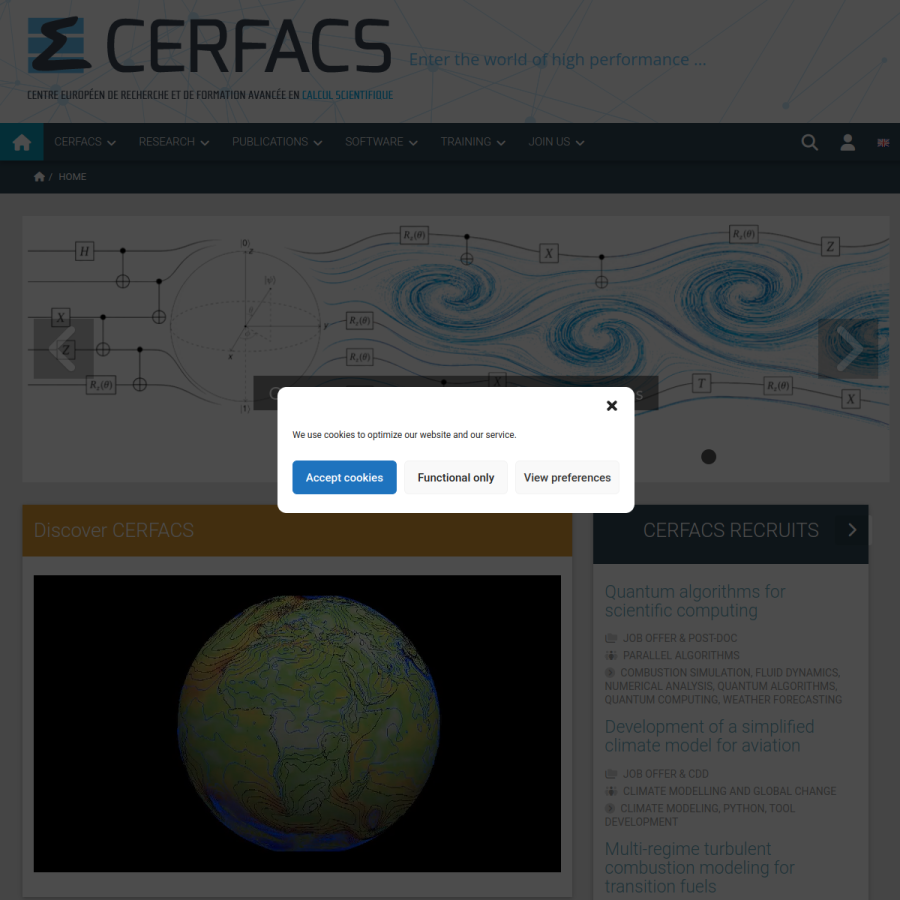Close the cookie dialog with X
This screenshot has width=900, height=900.
pos(612,406)
